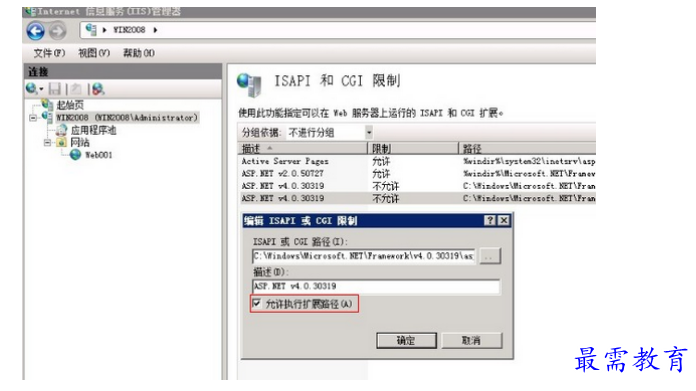
Task: Select the highlighted second ASP.NET v4.0.30319 row
Action: tap(417, 198)
